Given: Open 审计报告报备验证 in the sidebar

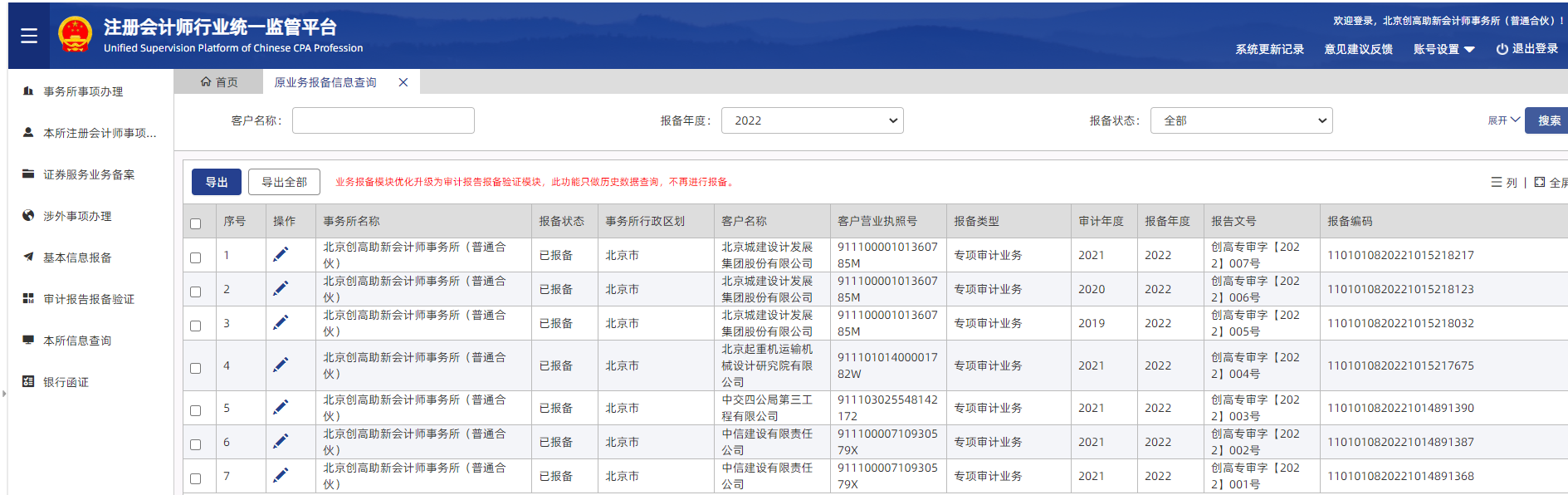Looking at the screenshot, I should point(88,299).
